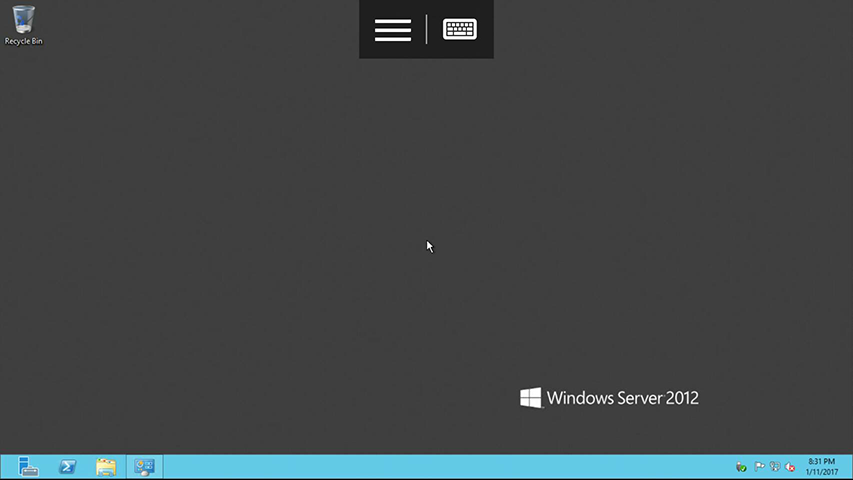Open Server Manager from the taskbar

(28, 467)
